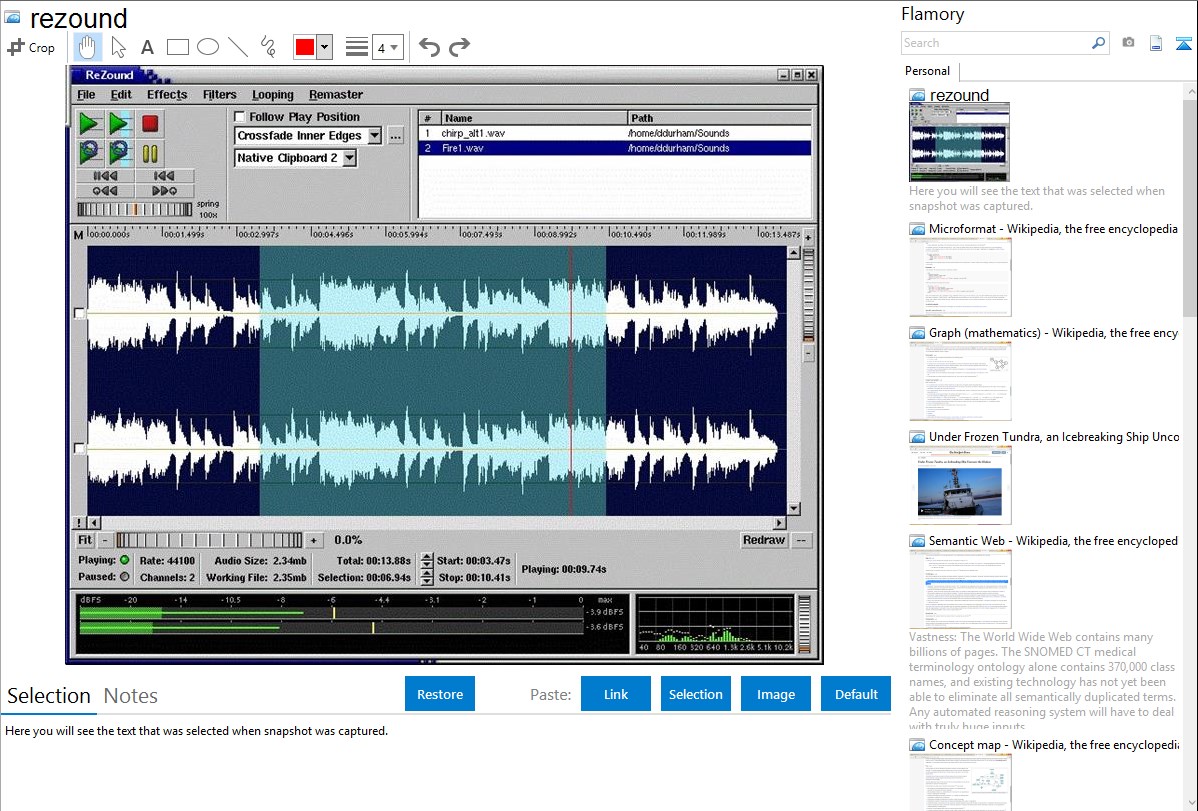
Task: Open the File menu in ReZound
Action: (86, 95)
